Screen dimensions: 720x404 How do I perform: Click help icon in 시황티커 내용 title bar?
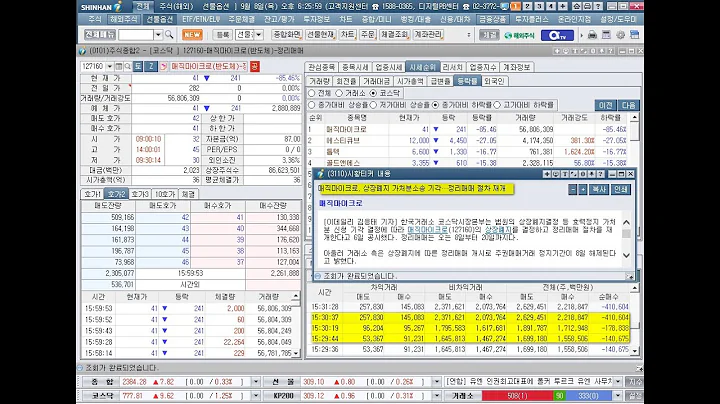click(x=601, y=174)
